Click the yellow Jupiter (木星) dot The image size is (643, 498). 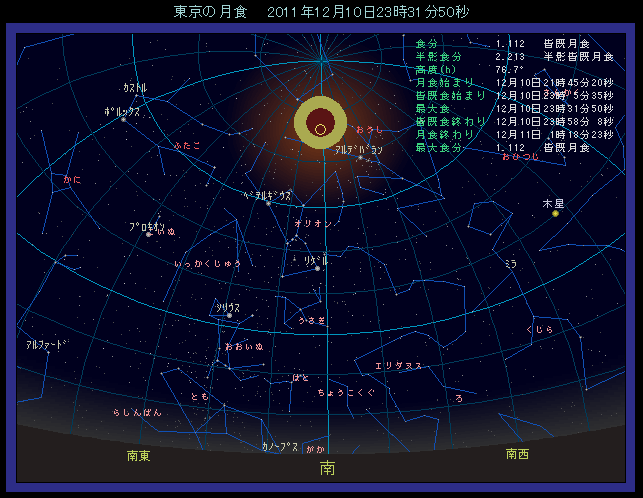(x=555, y=213)
